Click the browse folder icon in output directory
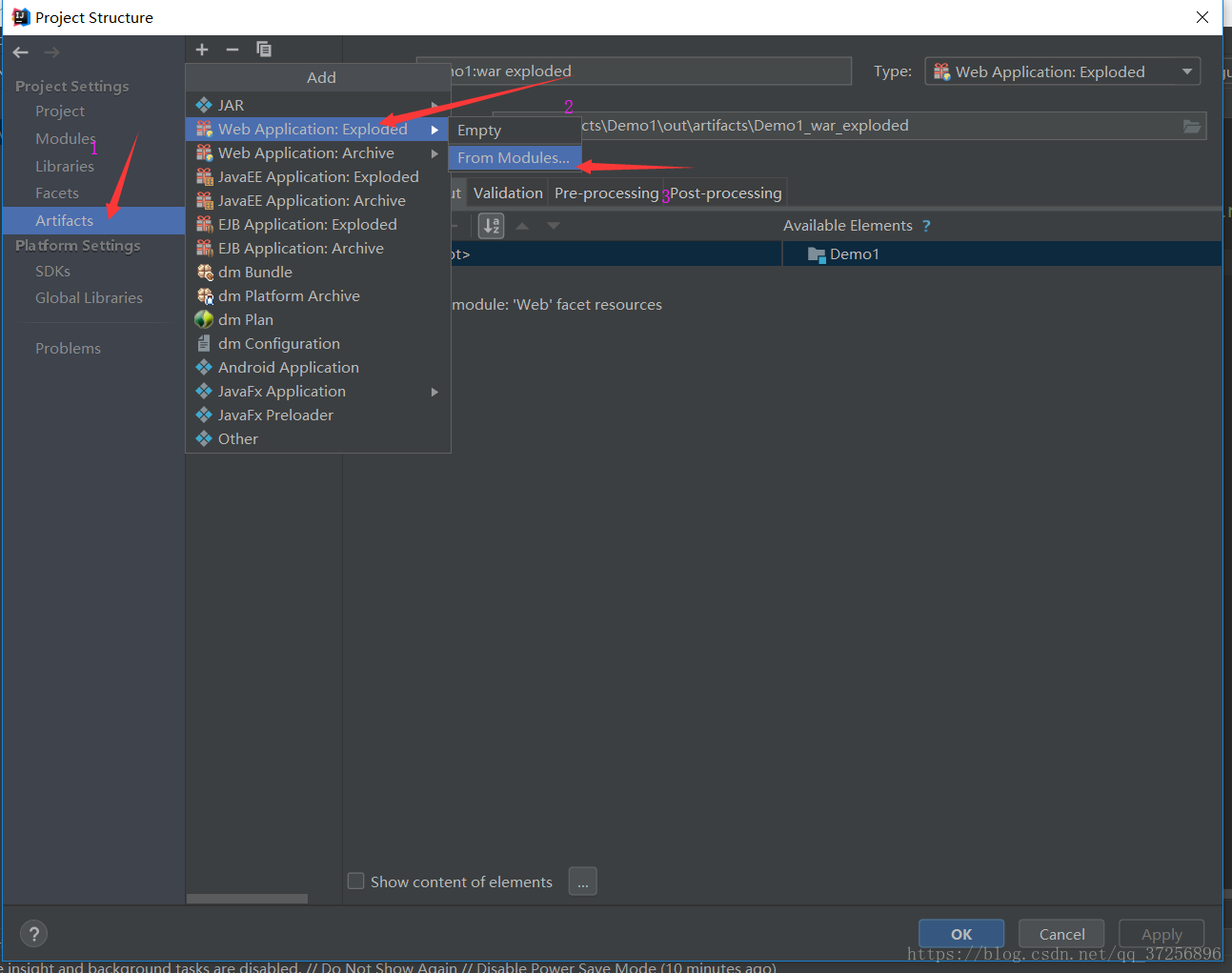The height and width of the screenshot is (973, 1232). (1192, 126)
